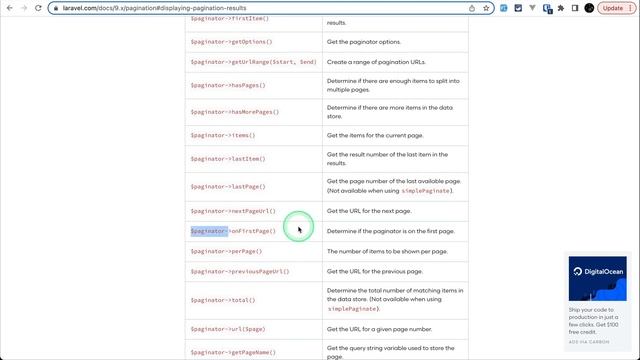Open Chrome's three-dot menu in Update pill
Viewport: 640px width, 360px height.
click(x=630, y=8)
